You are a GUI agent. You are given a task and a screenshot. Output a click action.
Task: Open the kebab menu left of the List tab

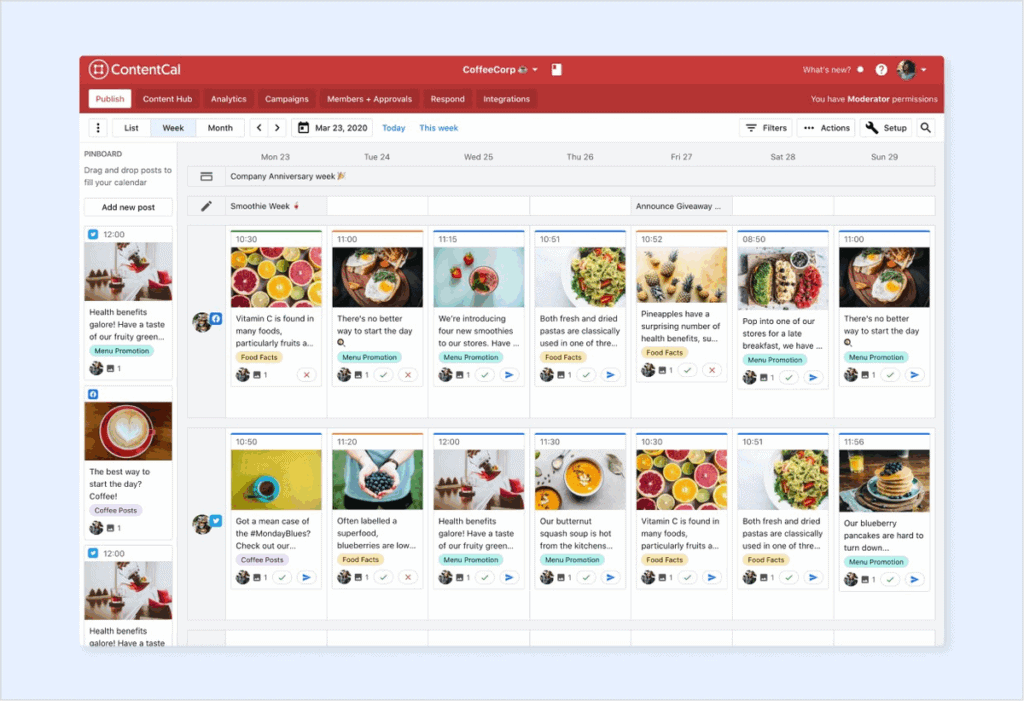tap(97, 128)
